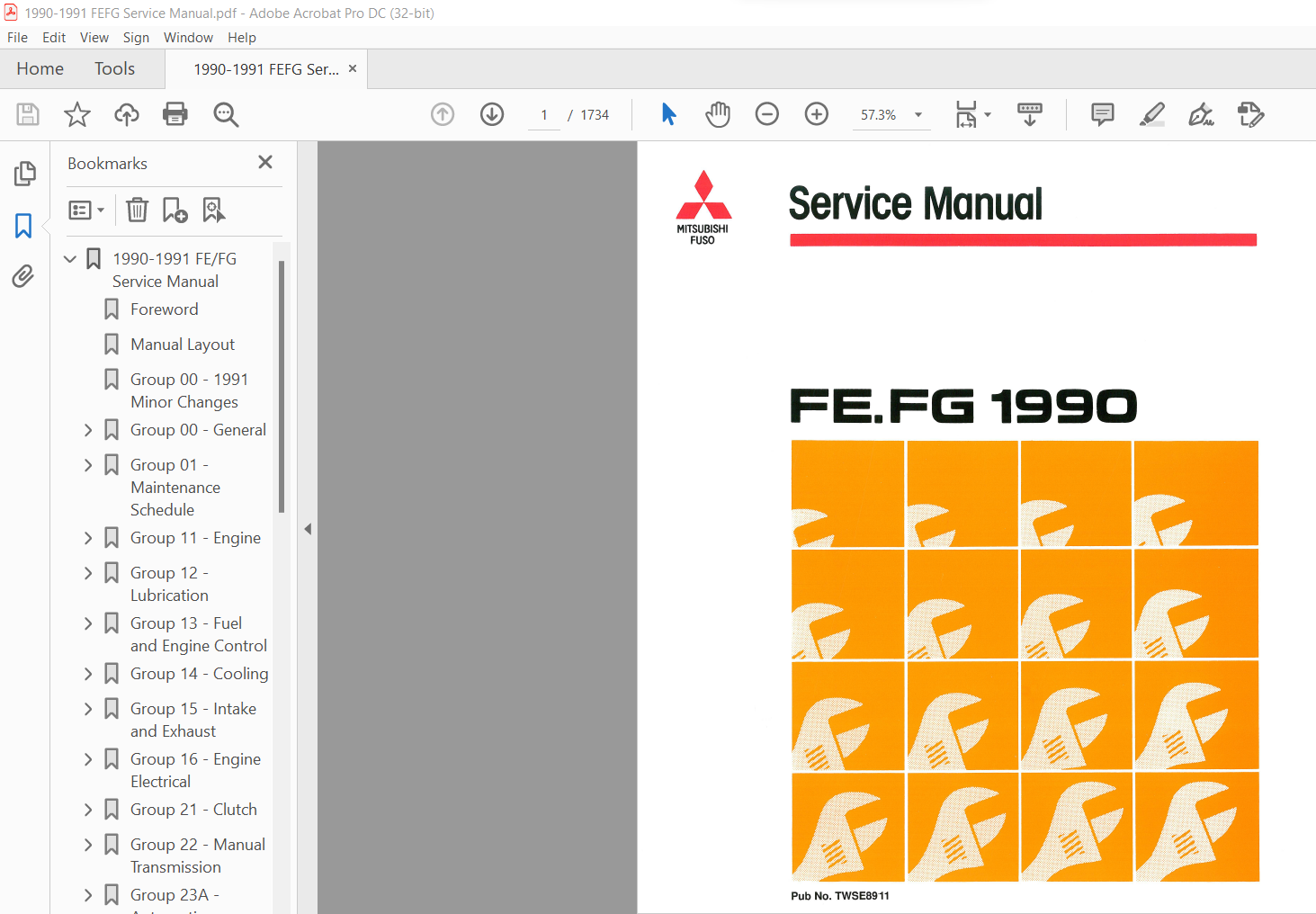Image resolution: width=1316 pixels, height=914 pixels.
Task: Open the Edit menu
Action: [x=54, y=38]
